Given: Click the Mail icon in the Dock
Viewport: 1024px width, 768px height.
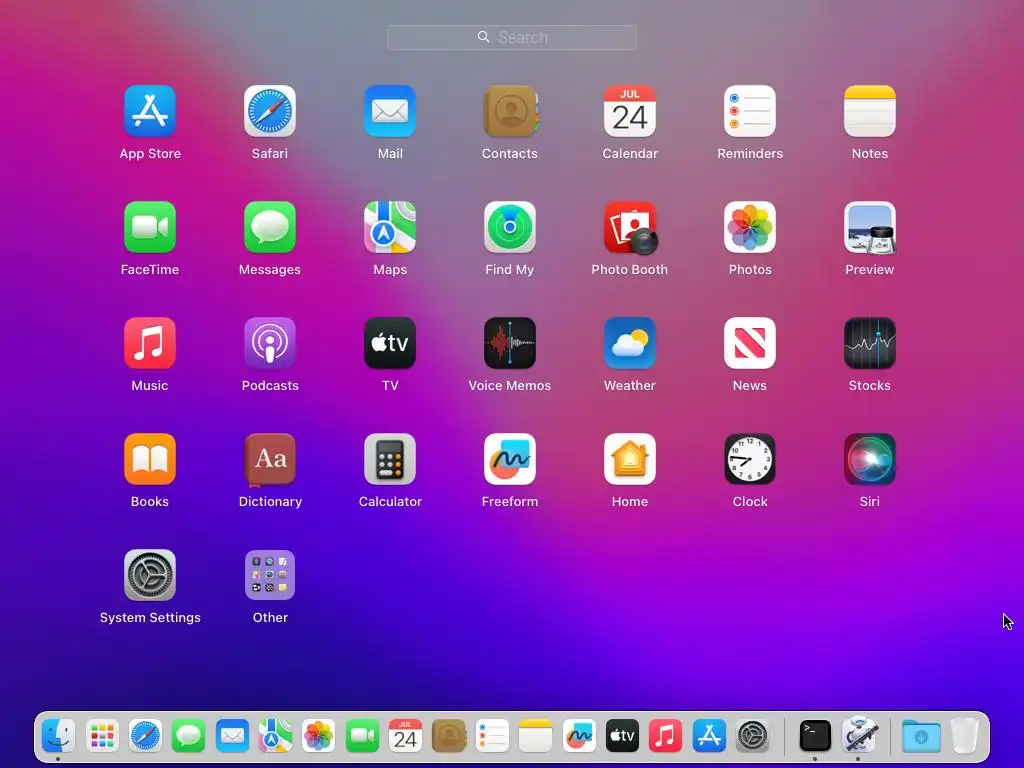Looking at the screenshot, I should click(x=232, y=736).
